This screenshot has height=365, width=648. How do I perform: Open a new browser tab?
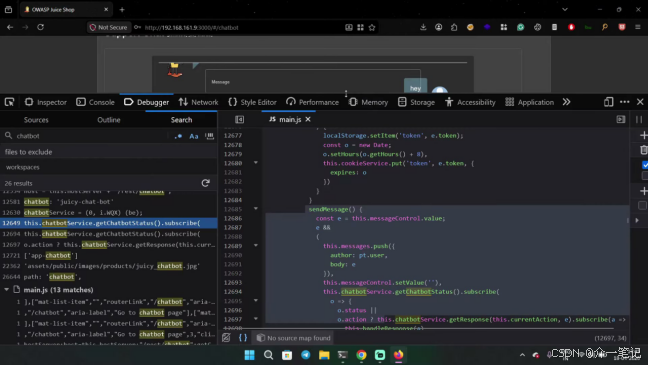122,10
